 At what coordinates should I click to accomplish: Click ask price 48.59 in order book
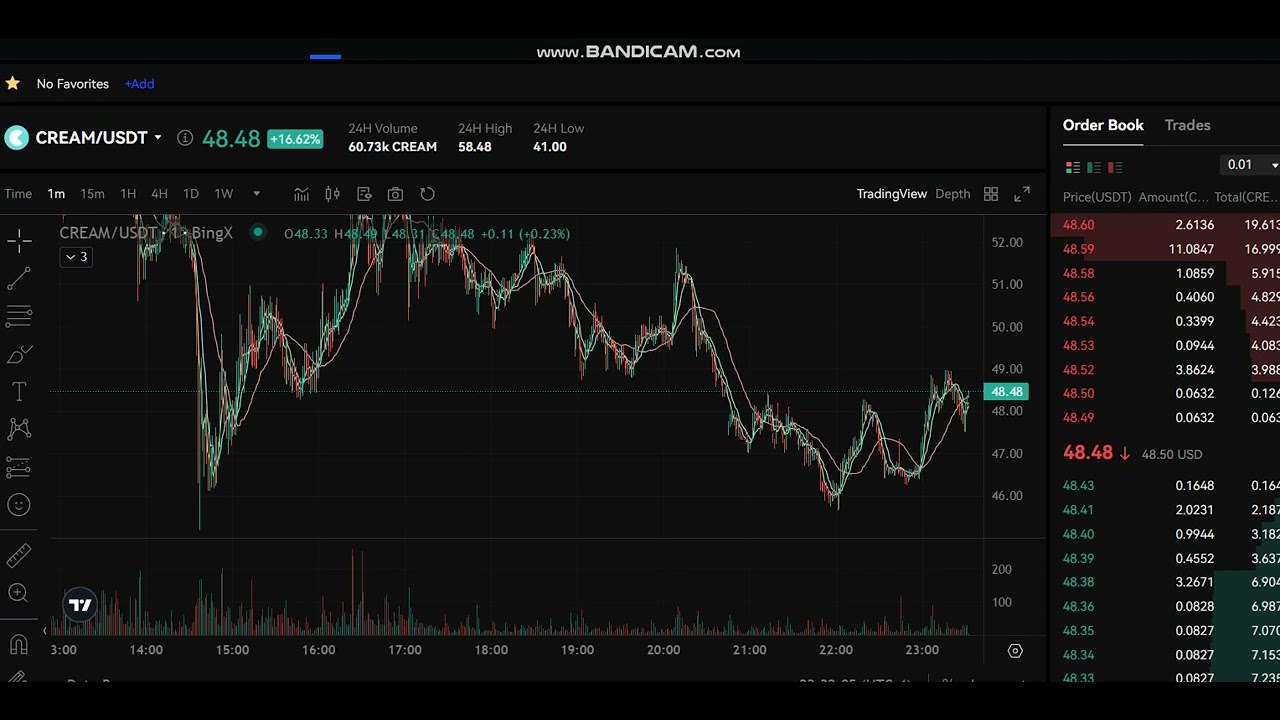(1078, 249)
